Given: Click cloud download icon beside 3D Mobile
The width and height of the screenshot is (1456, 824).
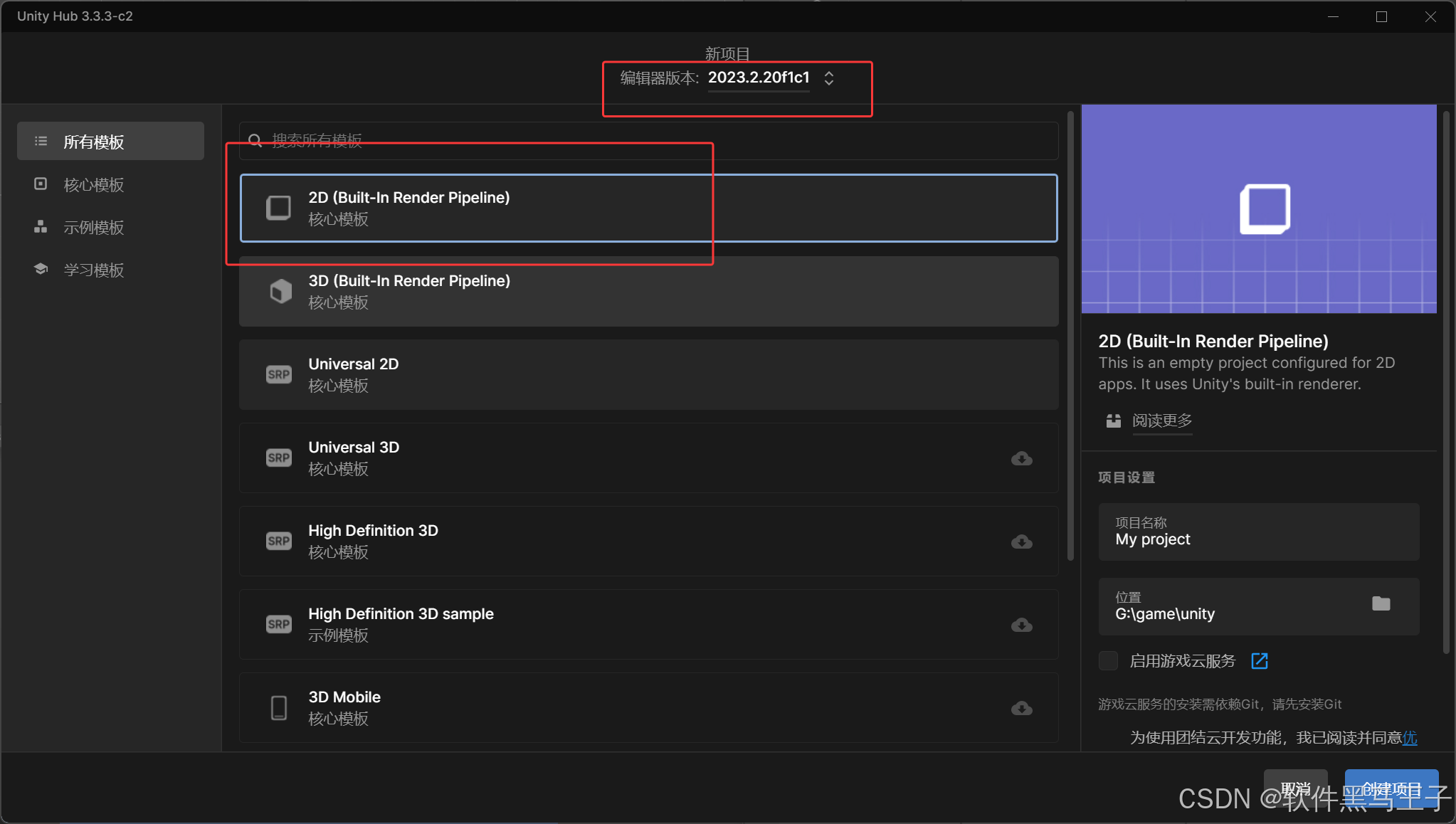Looking at the screenshot, I should point(1021,708).
